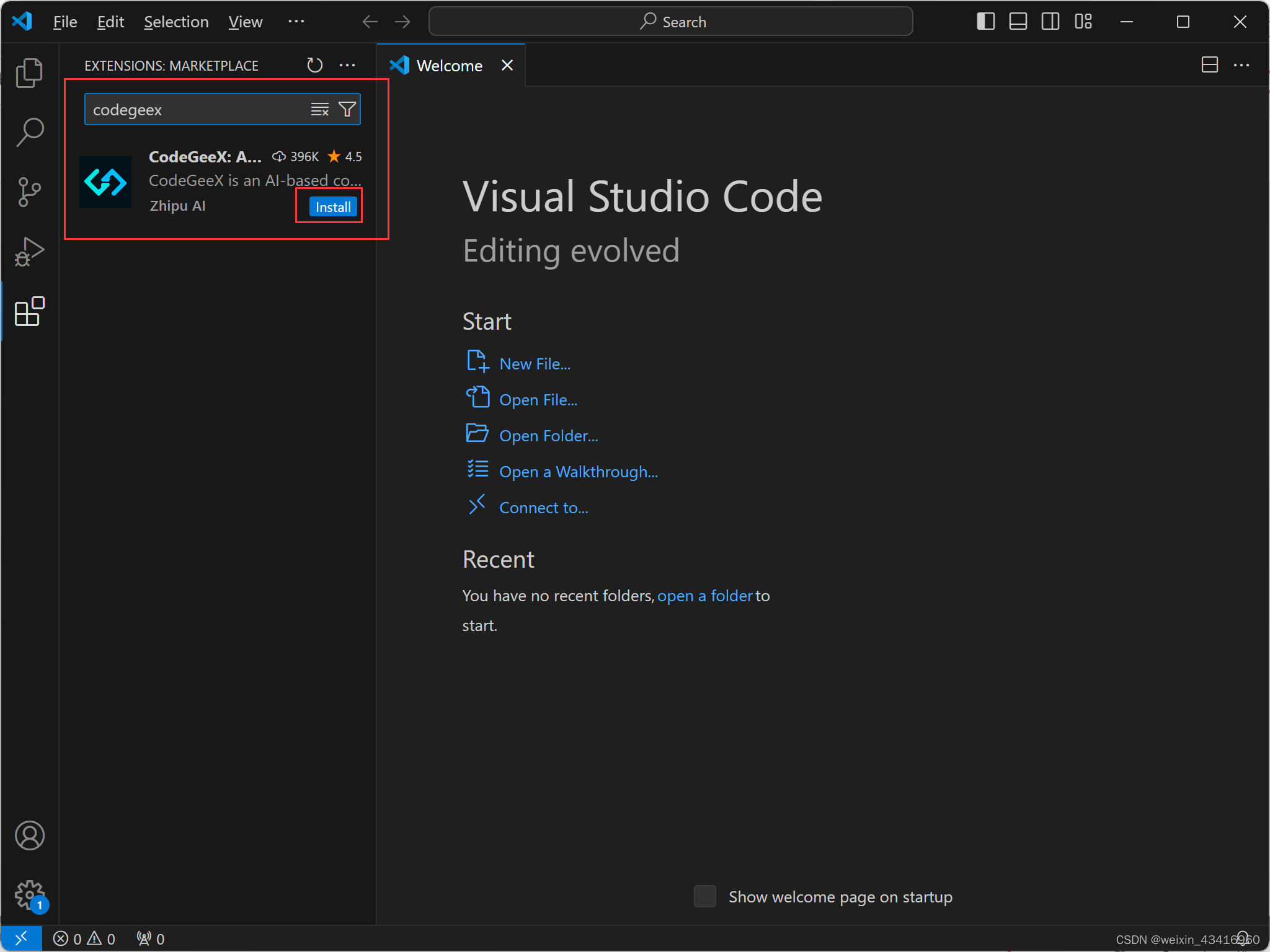Go back in navigation history
The height and width of the screenshot is (952, 1270).
(x=370, y=22)
